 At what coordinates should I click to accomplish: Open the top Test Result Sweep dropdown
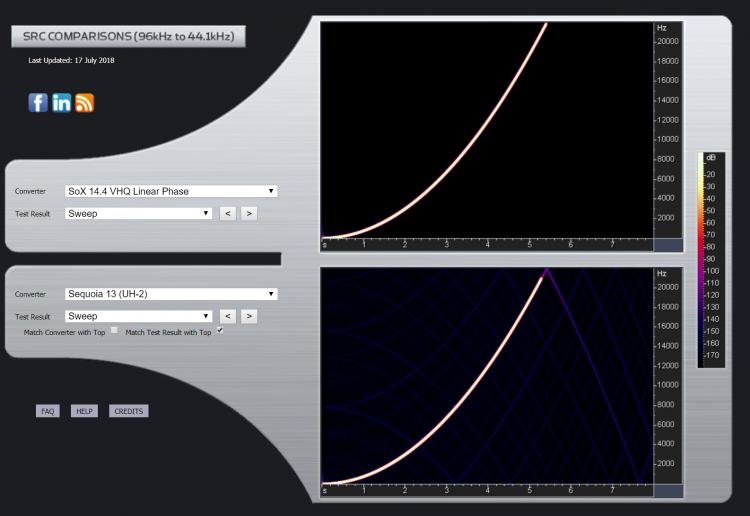[x=138, y=213]
